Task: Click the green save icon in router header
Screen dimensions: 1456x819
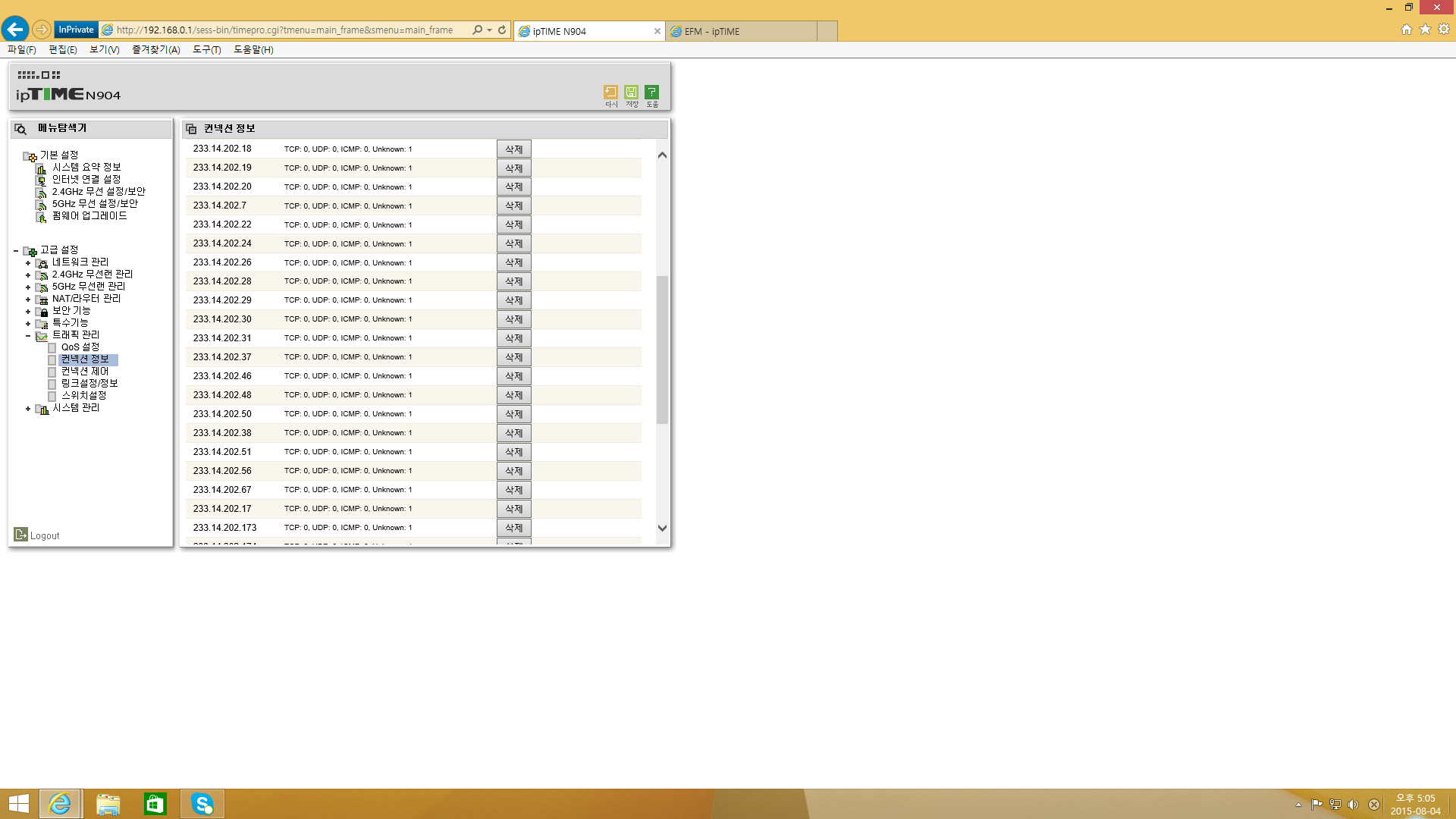Action: 631,92
